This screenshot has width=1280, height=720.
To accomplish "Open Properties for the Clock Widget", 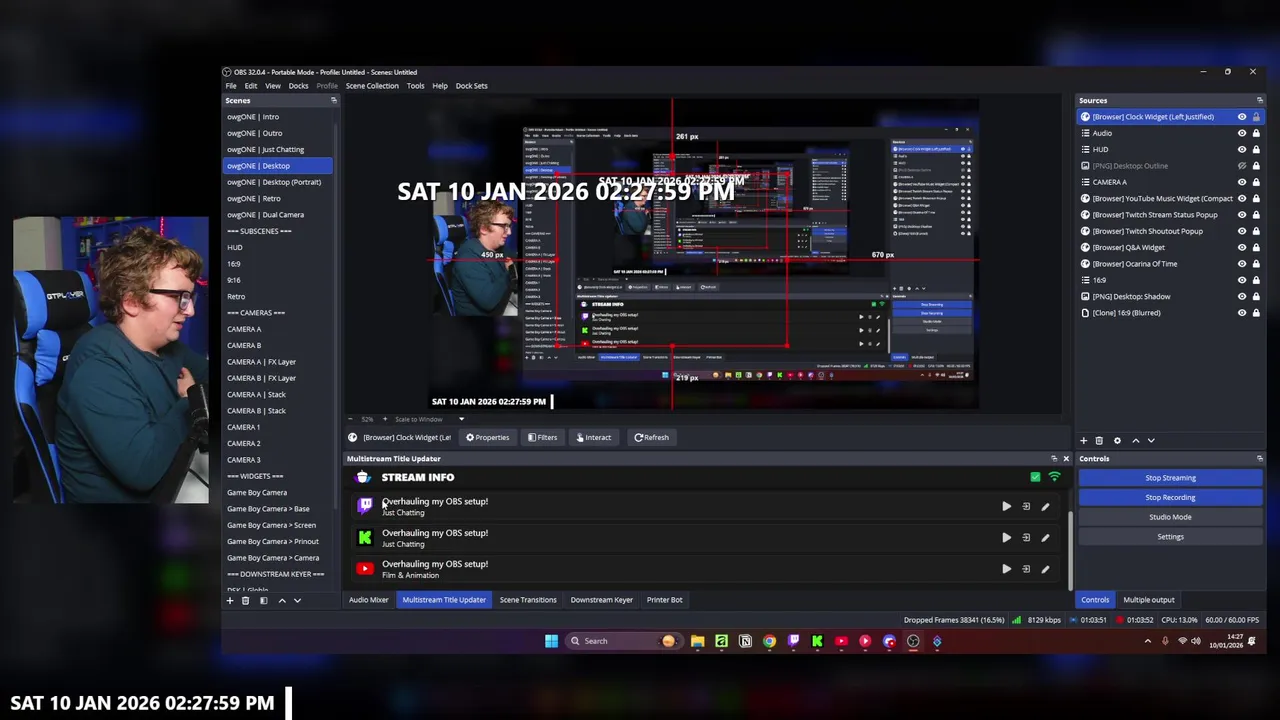I will point(487,437).
